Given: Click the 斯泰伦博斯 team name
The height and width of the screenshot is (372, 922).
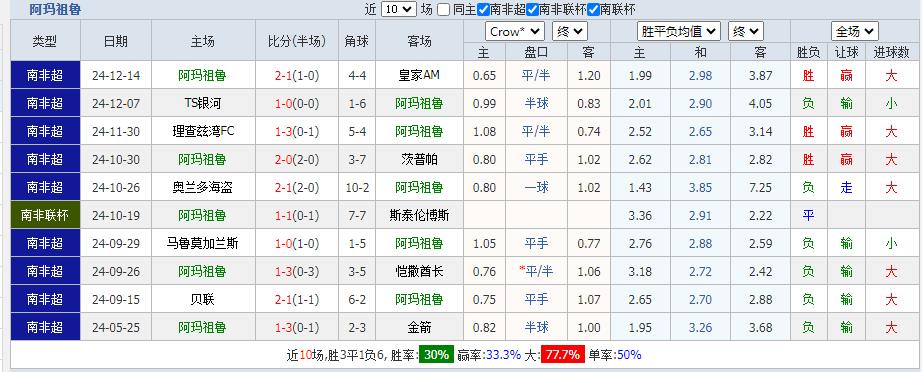Looking at the screenshot, I should (x=419, y=216).
